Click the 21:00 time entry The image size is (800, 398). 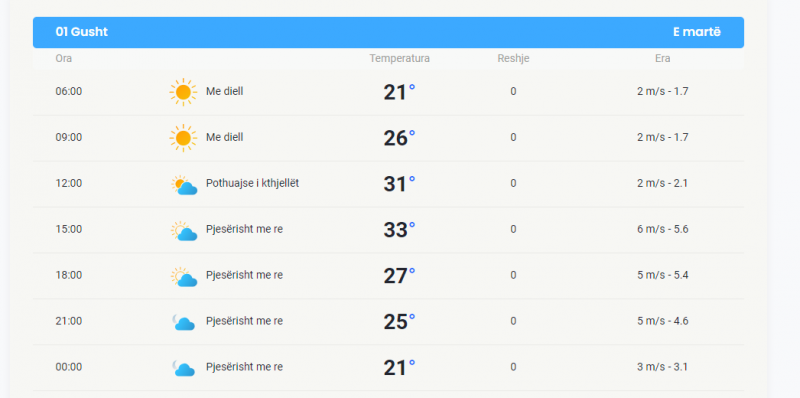pos(69,321)
